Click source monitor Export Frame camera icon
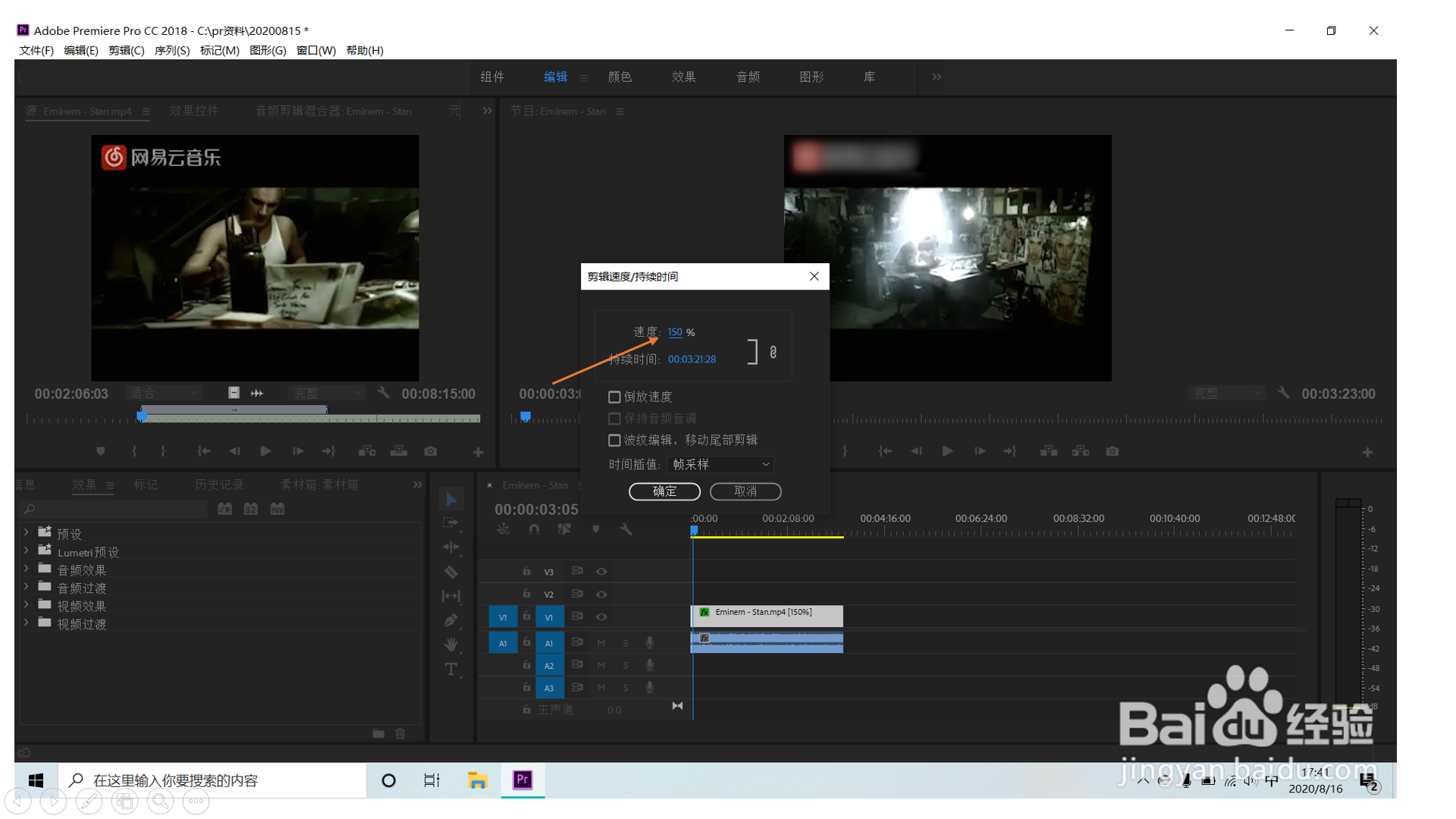This screenshot has width=1456, height=819. tap(431, 451)
